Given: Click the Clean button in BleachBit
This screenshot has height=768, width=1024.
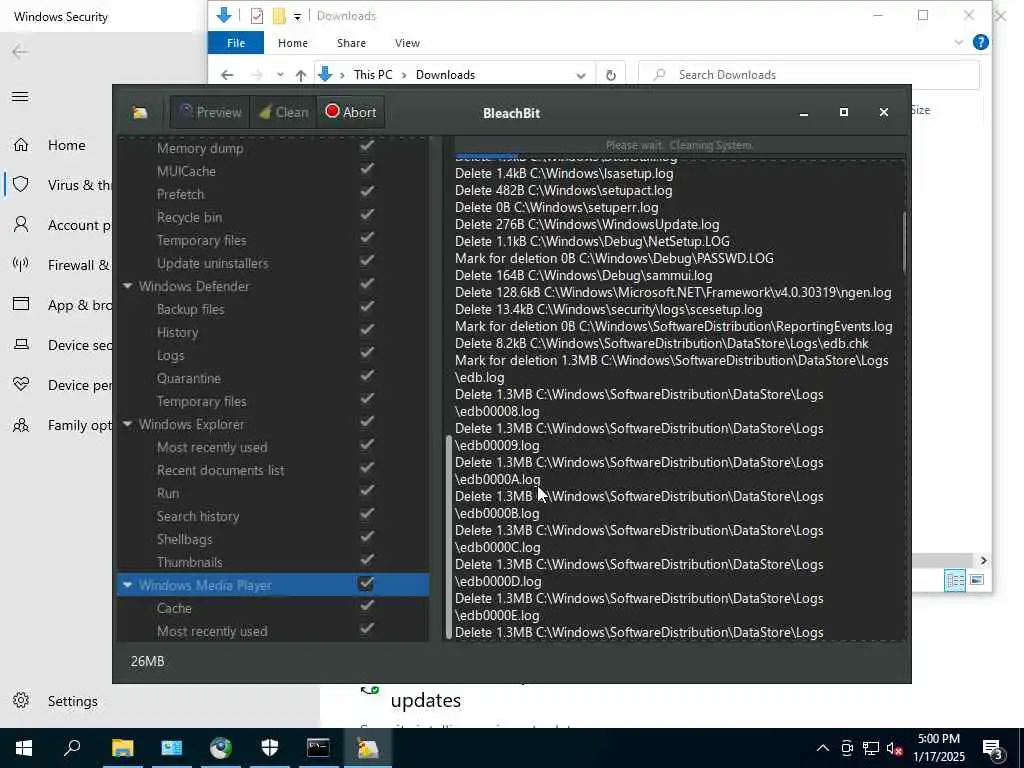Looking at the screenshot, I should (283, 112).
